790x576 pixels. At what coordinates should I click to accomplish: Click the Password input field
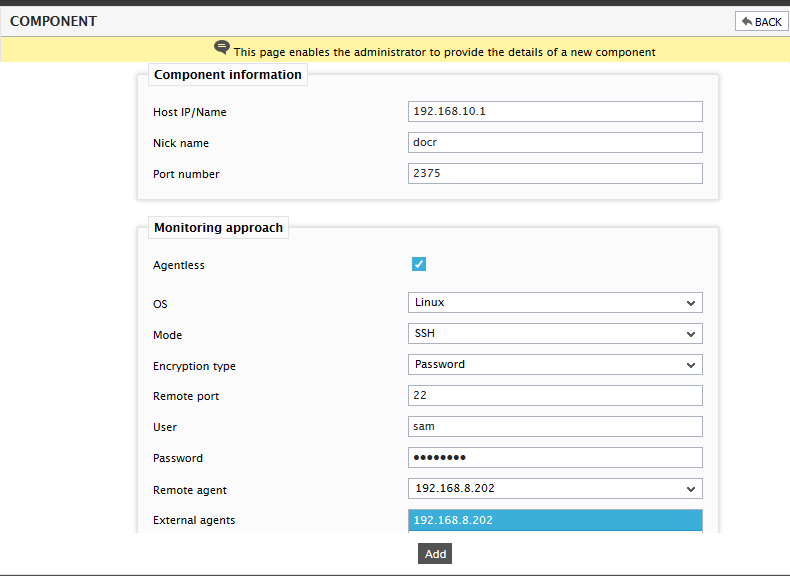pos(555,458)
